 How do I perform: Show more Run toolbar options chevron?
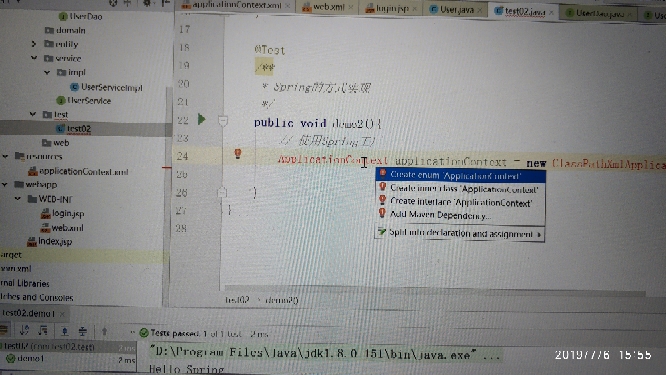pos(132,332)
